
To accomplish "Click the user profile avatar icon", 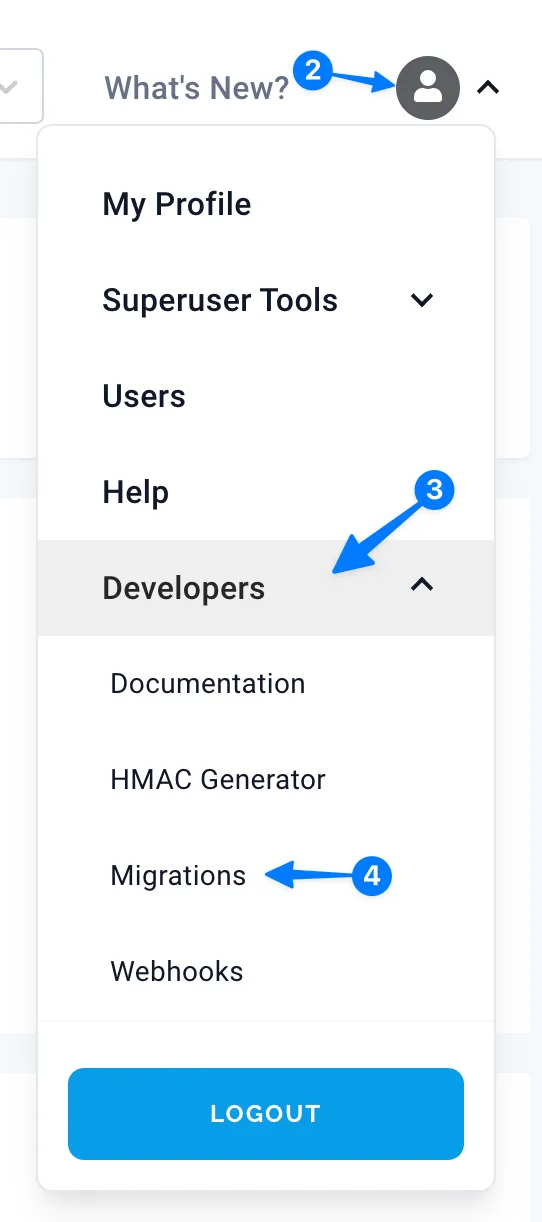I will (428, 88).
